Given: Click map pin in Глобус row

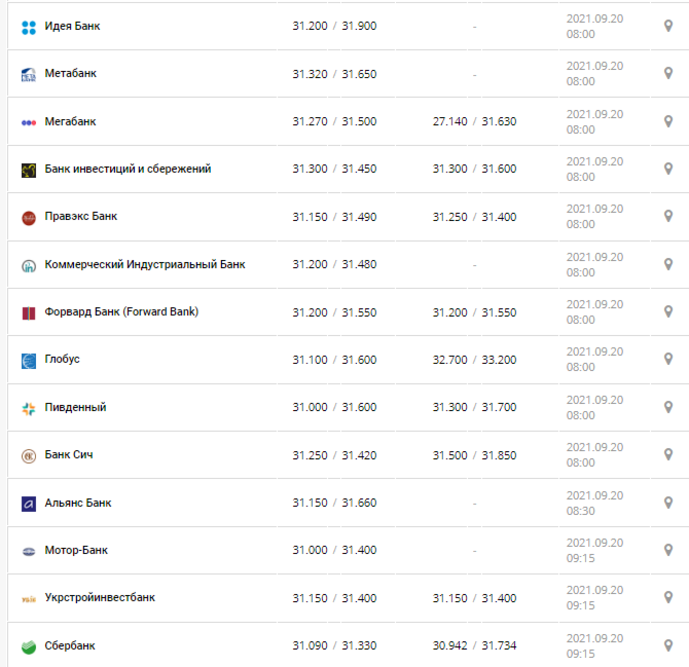Looking at the screenshot, I should [668, 359].
